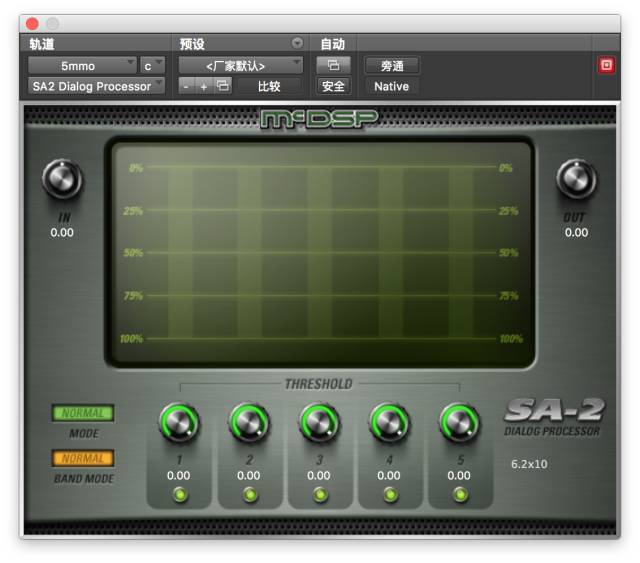Screen dimensions: 640x563
Task: Click band 1 threshold value 0.00
Action: coord(178,475)
